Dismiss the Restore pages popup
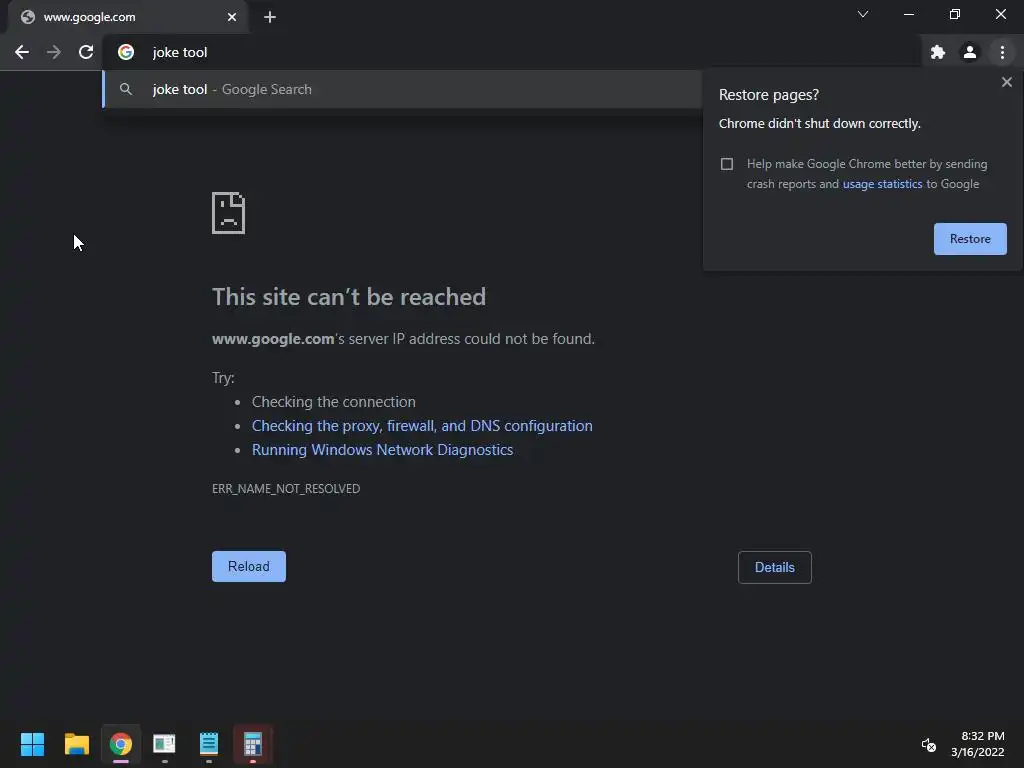1024x768 pixels. pos(1006,82)
